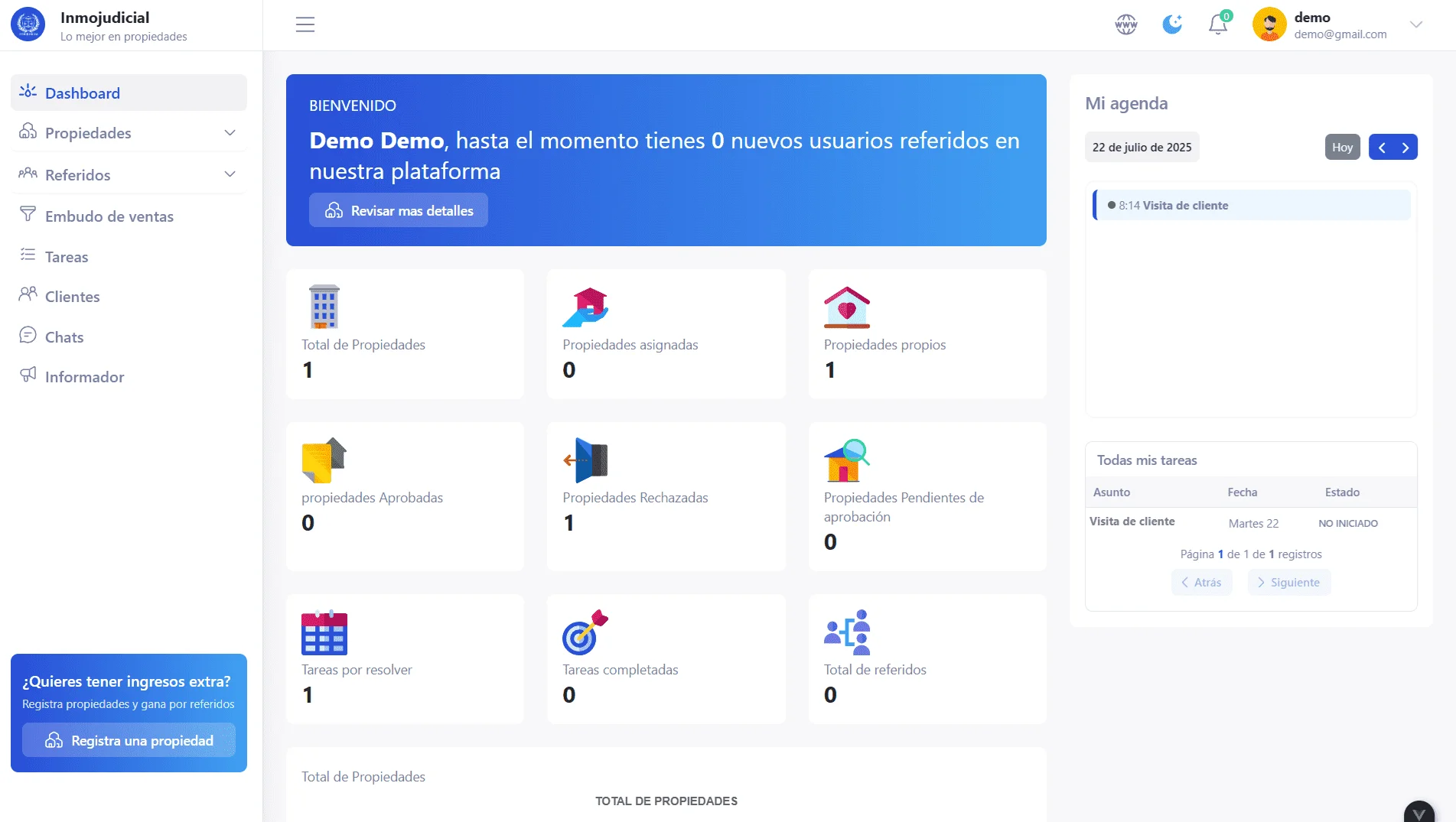
Task: Click the demo user avatar
Action: coord(1269,24)
